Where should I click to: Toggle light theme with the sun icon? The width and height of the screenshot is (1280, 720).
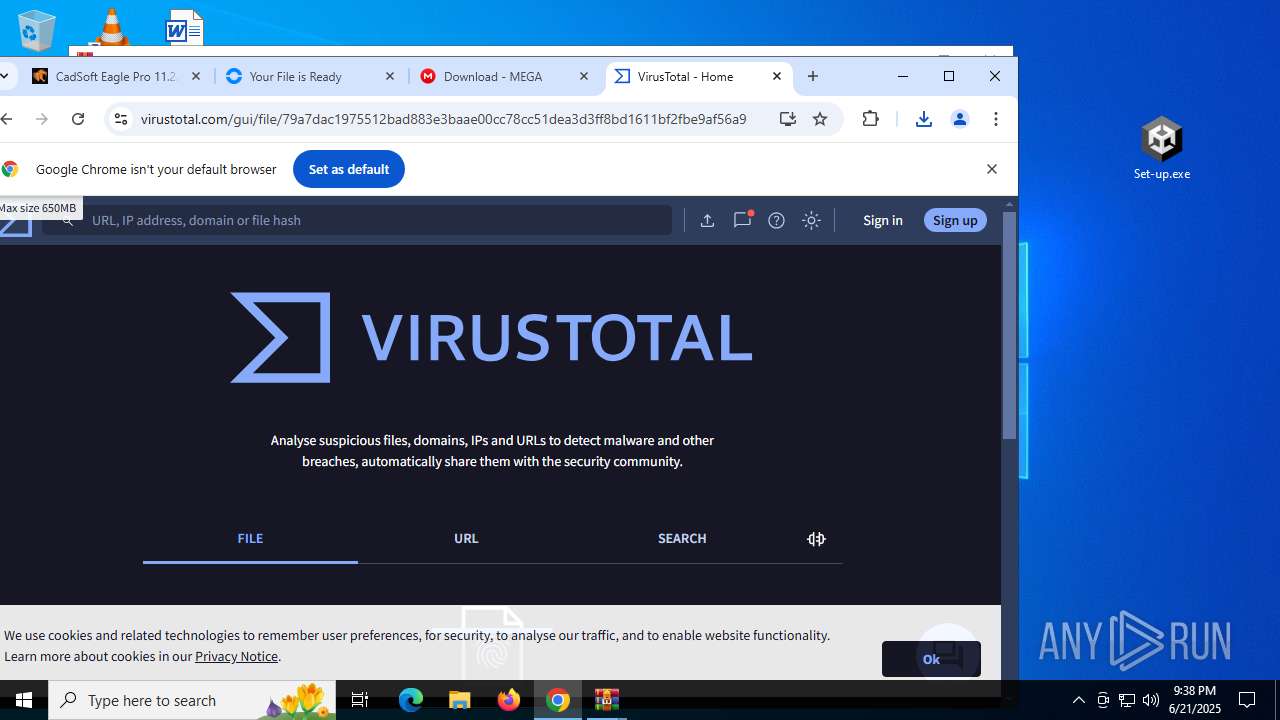tap(811, 220)
